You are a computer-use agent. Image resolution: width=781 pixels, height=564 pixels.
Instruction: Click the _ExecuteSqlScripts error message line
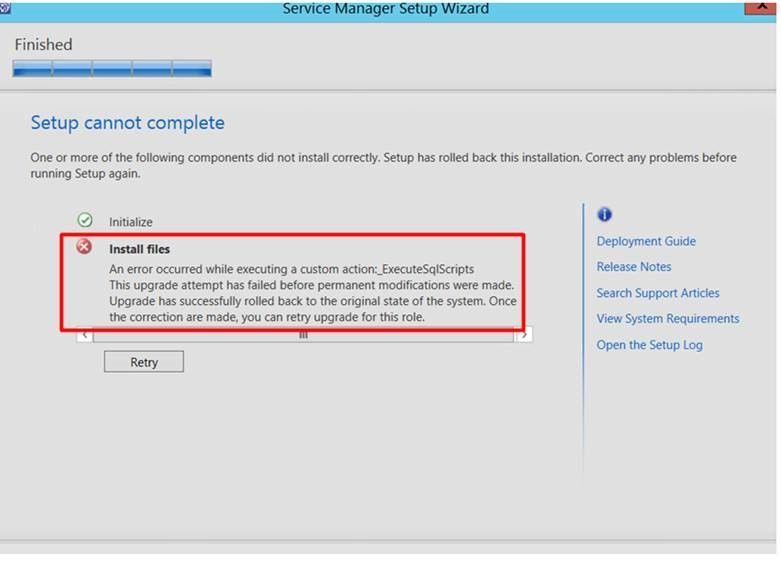pos(291,269)
